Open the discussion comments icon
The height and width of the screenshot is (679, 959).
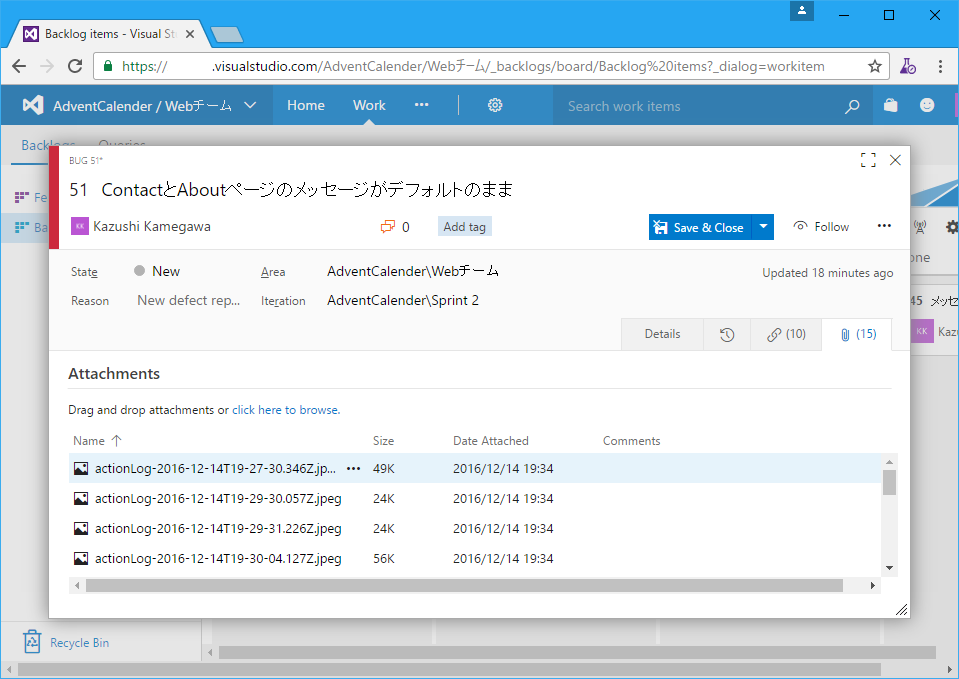tap(388, 227)
